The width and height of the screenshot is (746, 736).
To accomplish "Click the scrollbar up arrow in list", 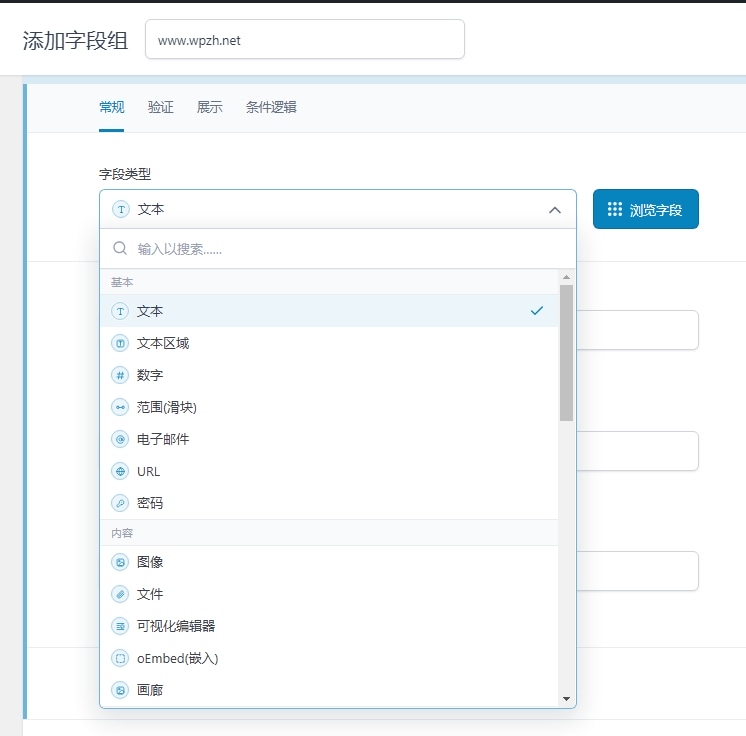I will point(566,277).
